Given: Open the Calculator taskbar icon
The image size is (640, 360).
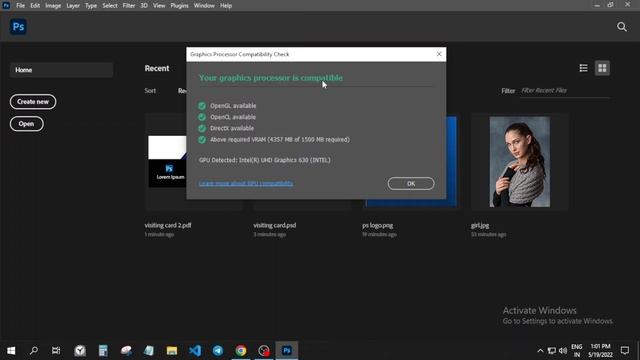Looking at the screenshot, I should point(103,351).
